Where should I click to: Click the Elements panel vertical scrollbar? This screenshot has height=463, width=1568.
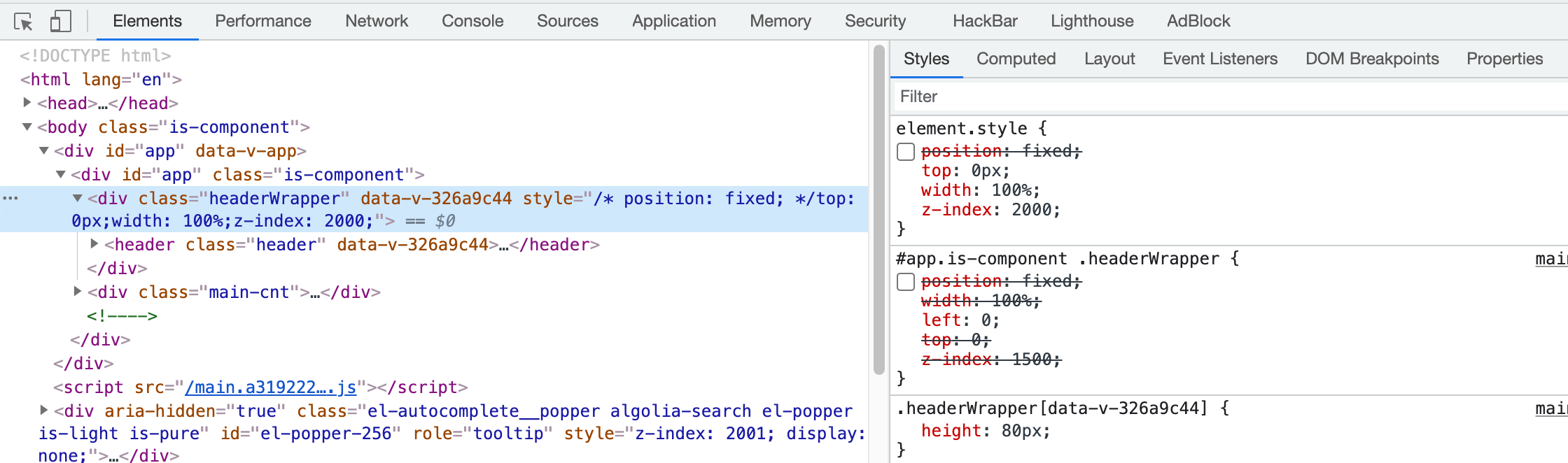(879, 210)
